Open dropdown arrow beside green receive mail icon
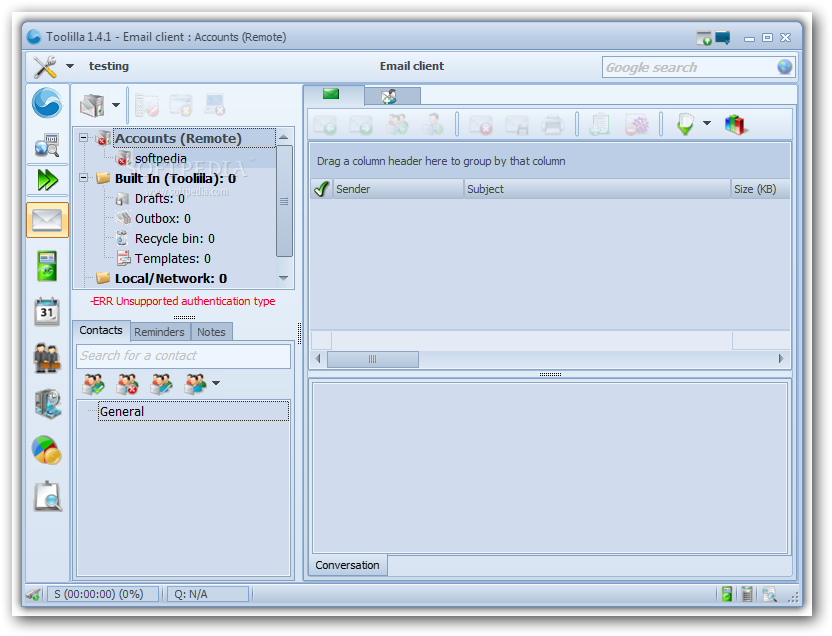This screenshot has height=636, width=832. point(706,123)
